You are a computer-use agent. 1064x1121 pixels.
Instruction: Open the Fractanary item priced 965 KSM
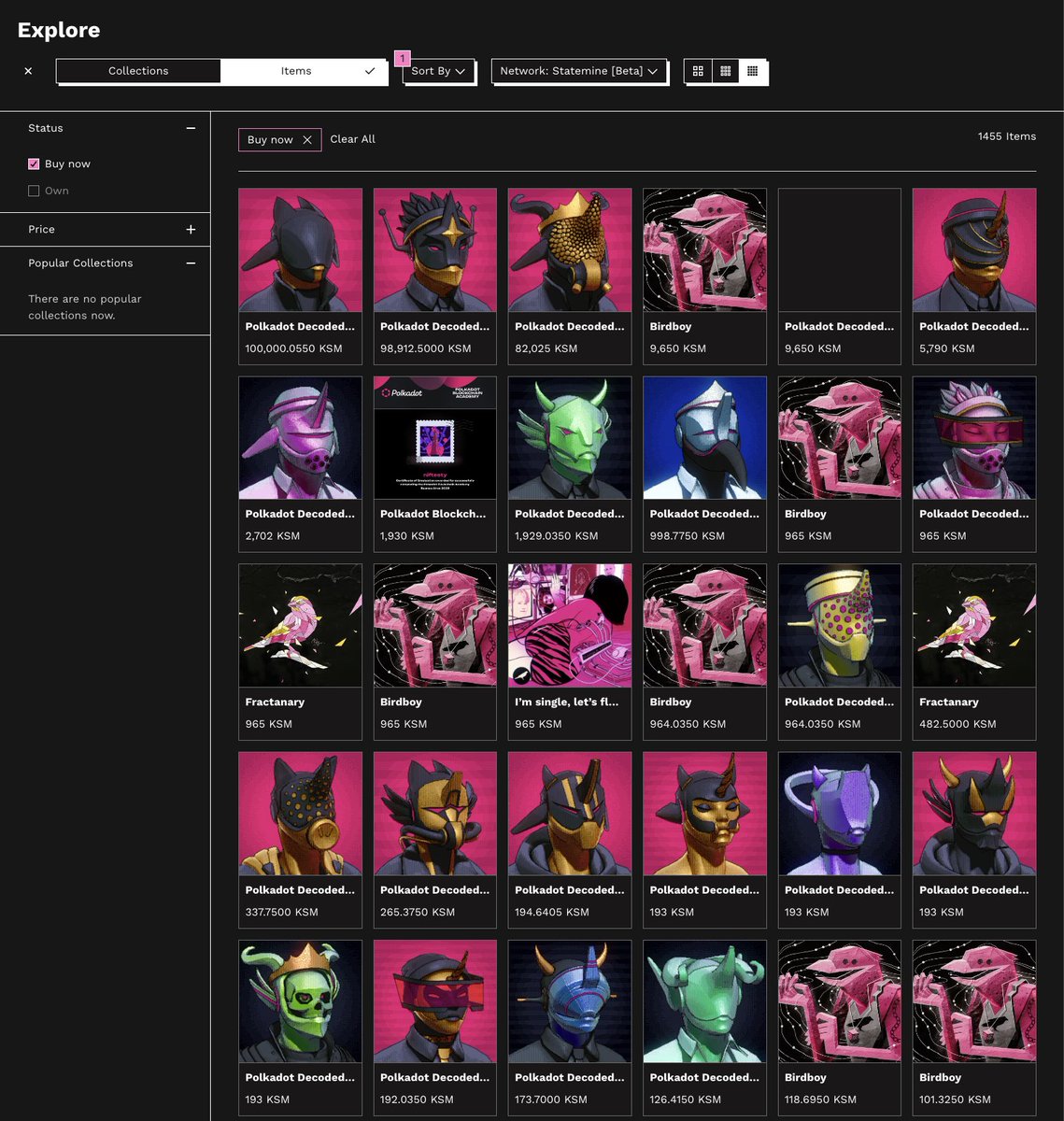point(301,652)
